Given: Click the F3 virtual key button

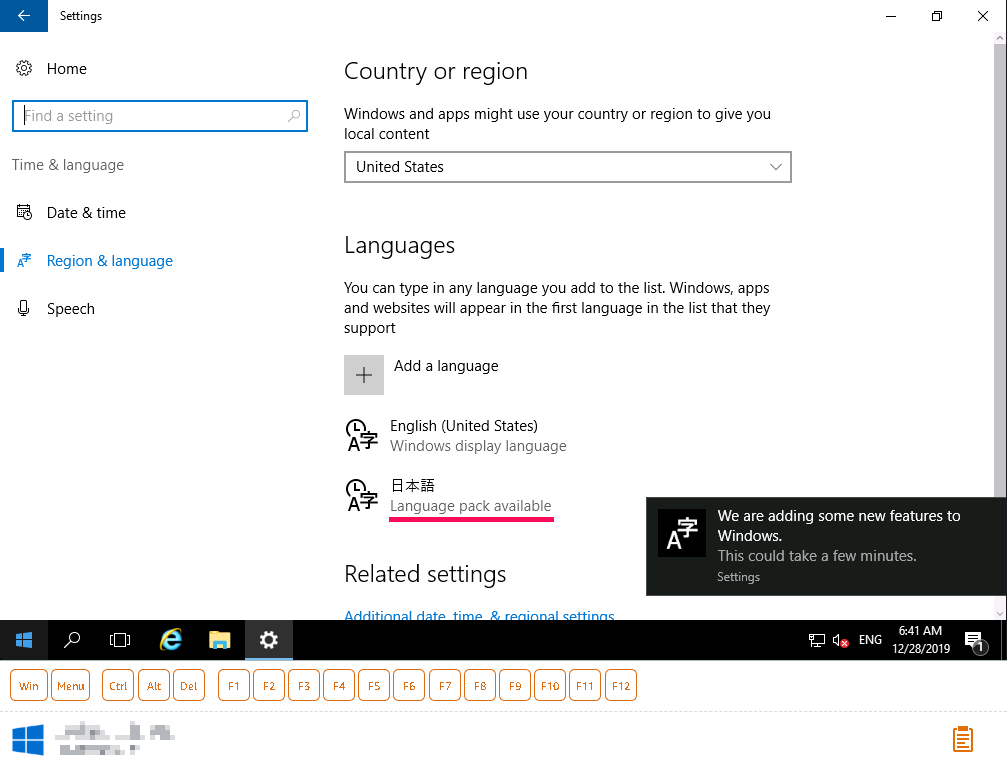Looking at the screenshot, I should tap(304, 686).
